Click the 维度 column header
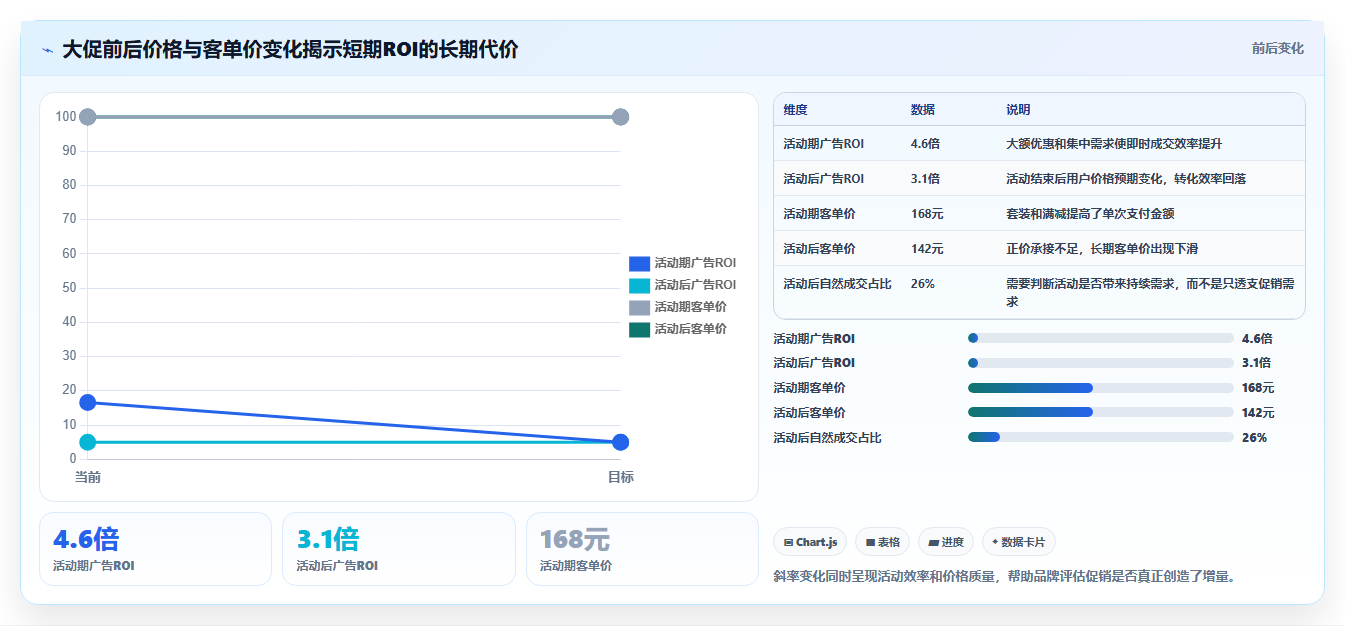The width and height of the screenshot is (1345, 626). pyautogui.click(x=795, y=109)
